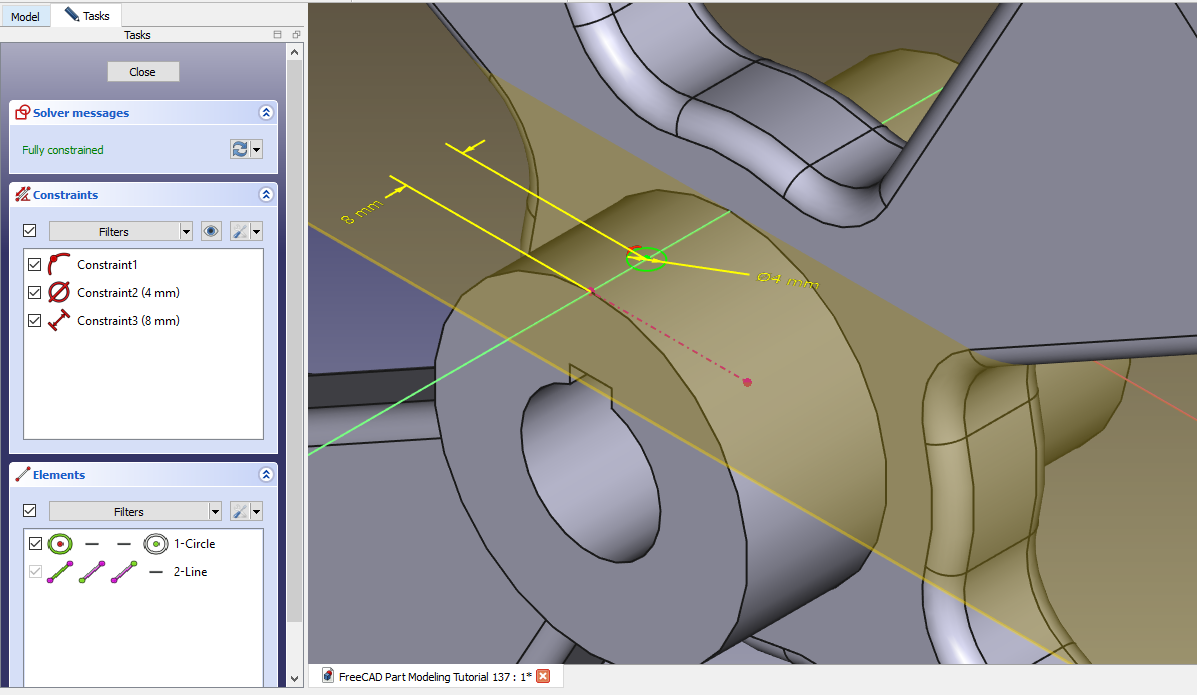Image resolution: width=1197 pixels, height=695 pixels.
Task: Click the Elements settings tool icon
Action: (240, 512)
